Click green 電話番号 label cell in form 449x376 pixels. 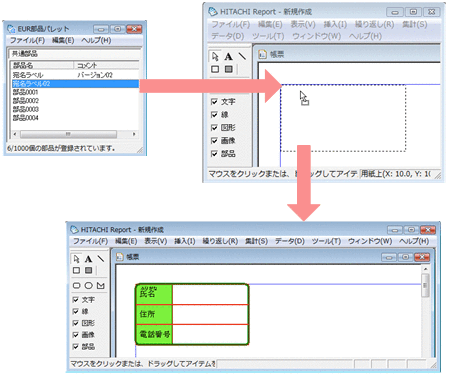(x=154, y=334)
